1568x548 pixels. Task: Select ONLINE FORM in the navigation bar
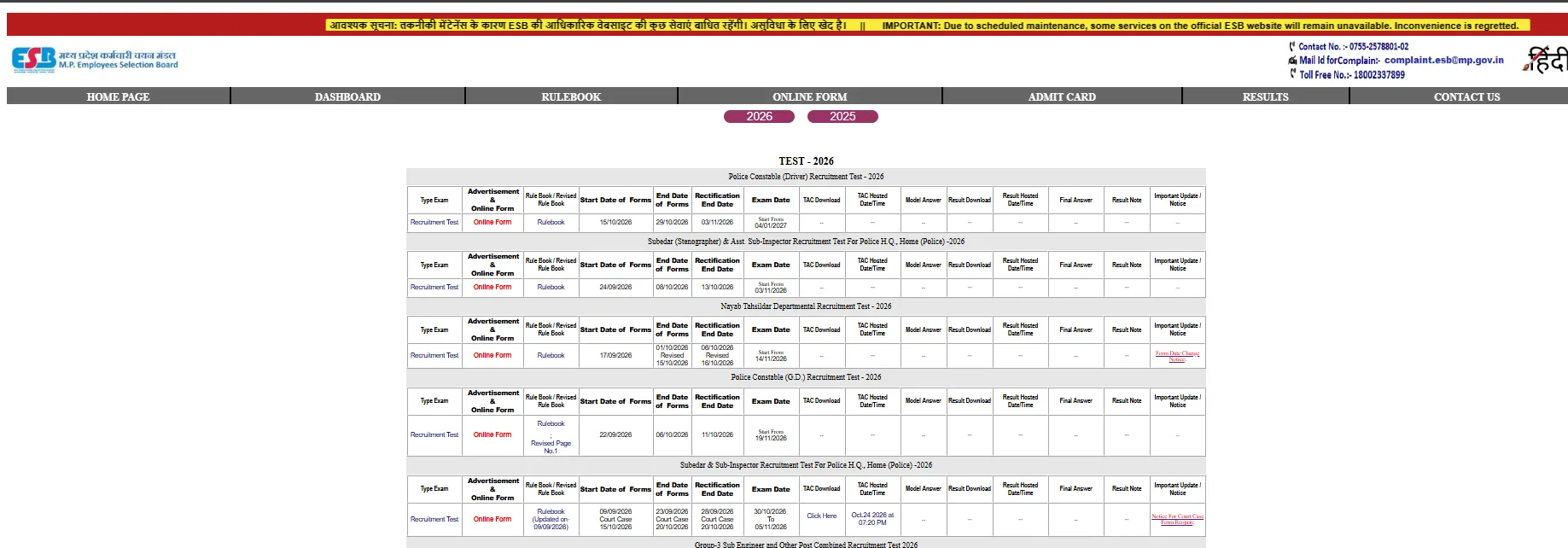(x=810, y=96)
